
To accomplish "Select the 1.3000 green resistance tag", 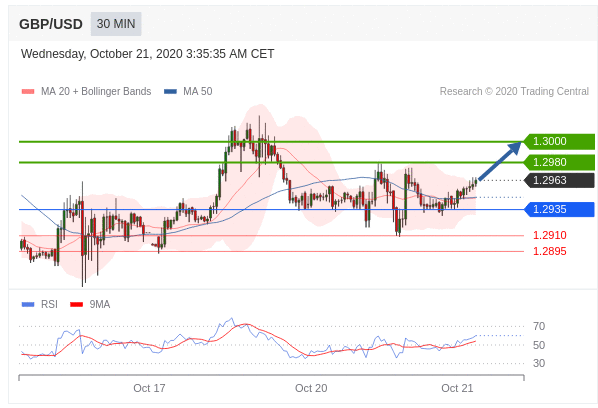I will [x=559, y=141].
